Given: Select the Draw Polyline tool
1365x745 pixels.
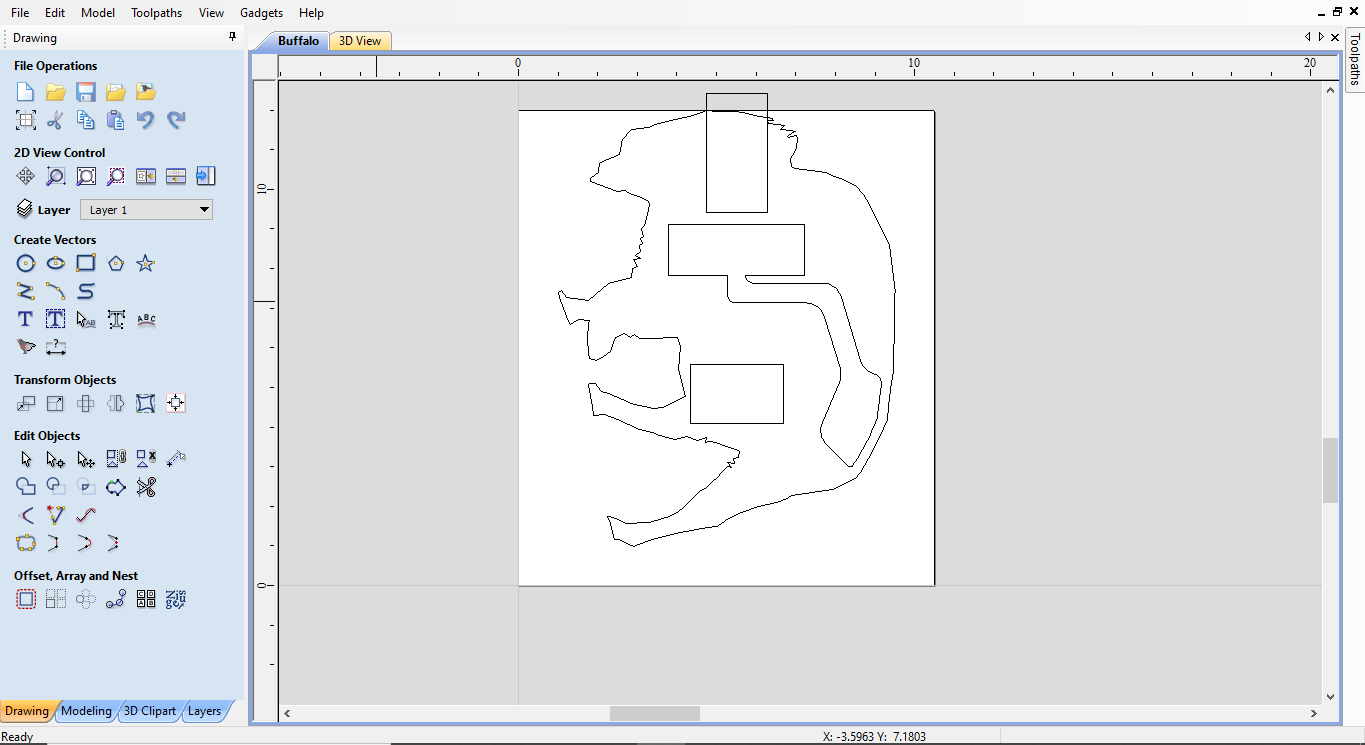Looking at the screenshot, I should click(26, 291).
